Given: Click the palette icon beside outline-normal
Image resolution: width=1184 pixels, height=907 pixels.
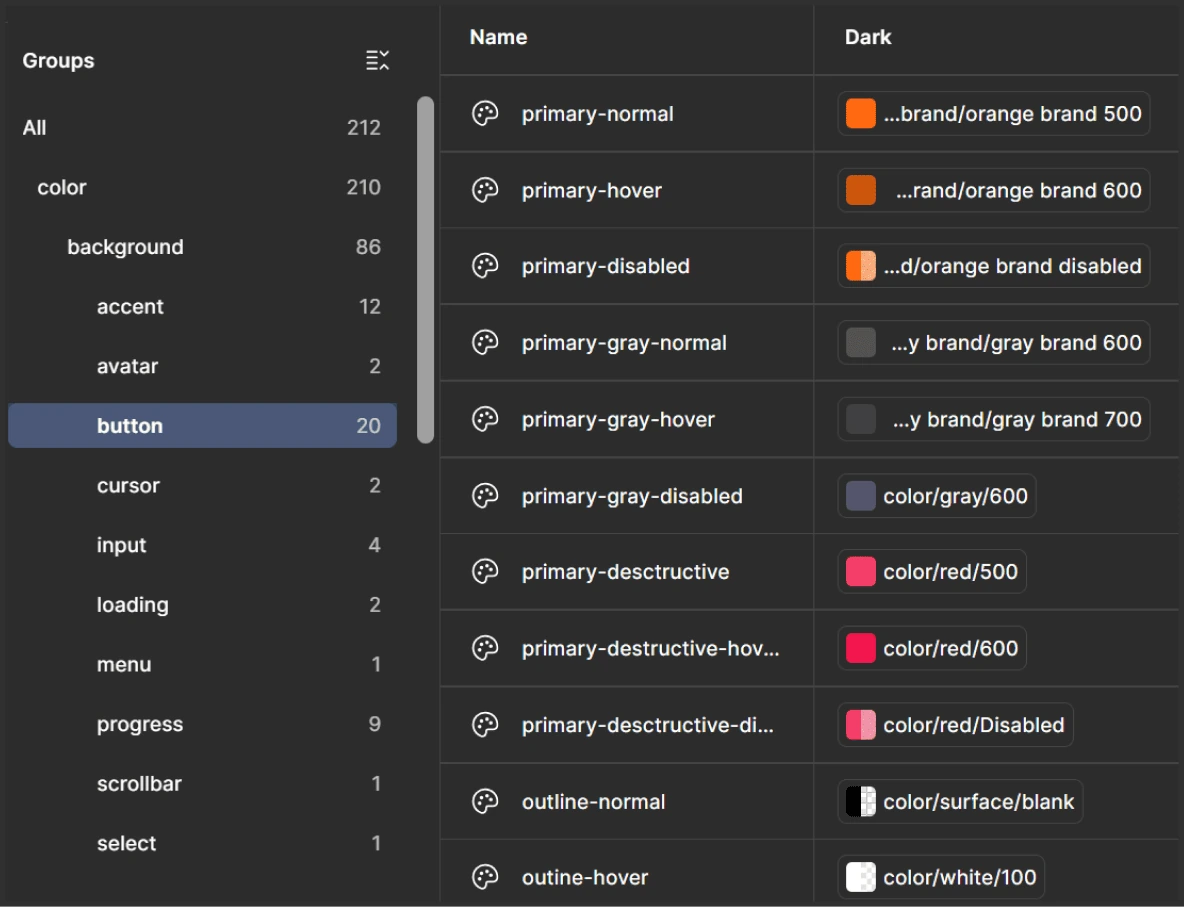Looking at the screenshot, I should (485, 801).
